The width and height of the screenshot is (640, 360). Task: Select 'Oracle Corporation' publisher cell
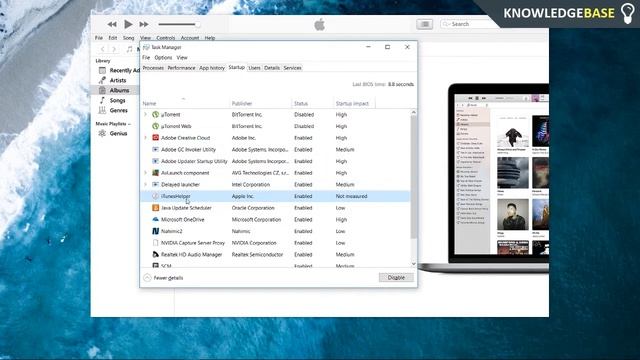[x=253, y=208]
